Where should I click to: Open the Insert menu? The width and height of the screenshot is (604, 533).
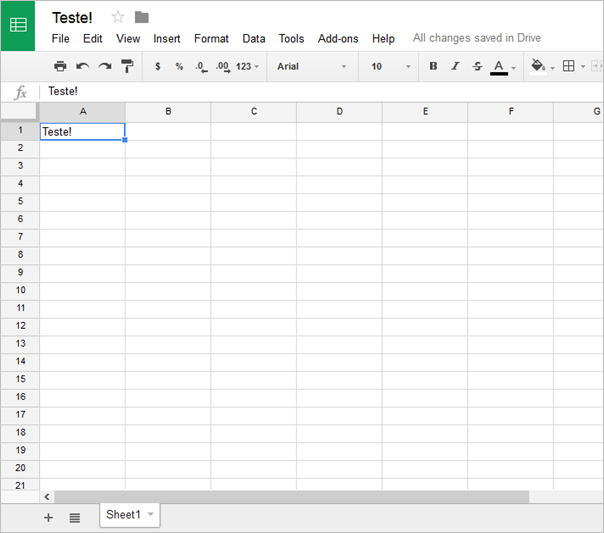(166, 39)
